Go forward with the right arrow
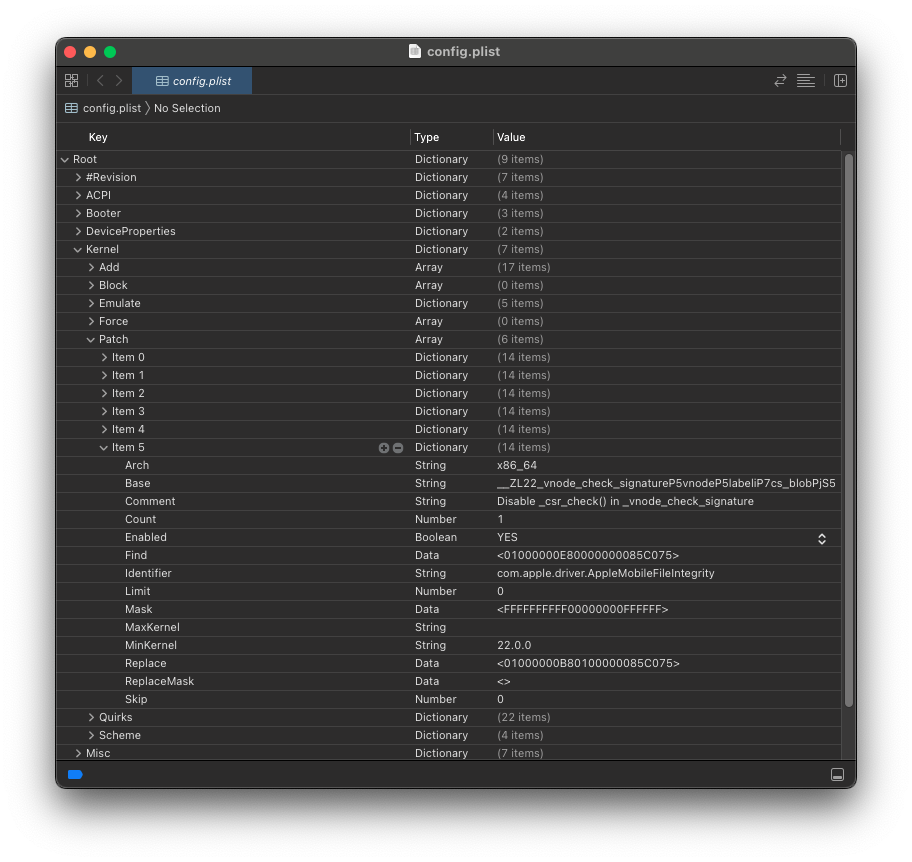 tap(119, 81)
